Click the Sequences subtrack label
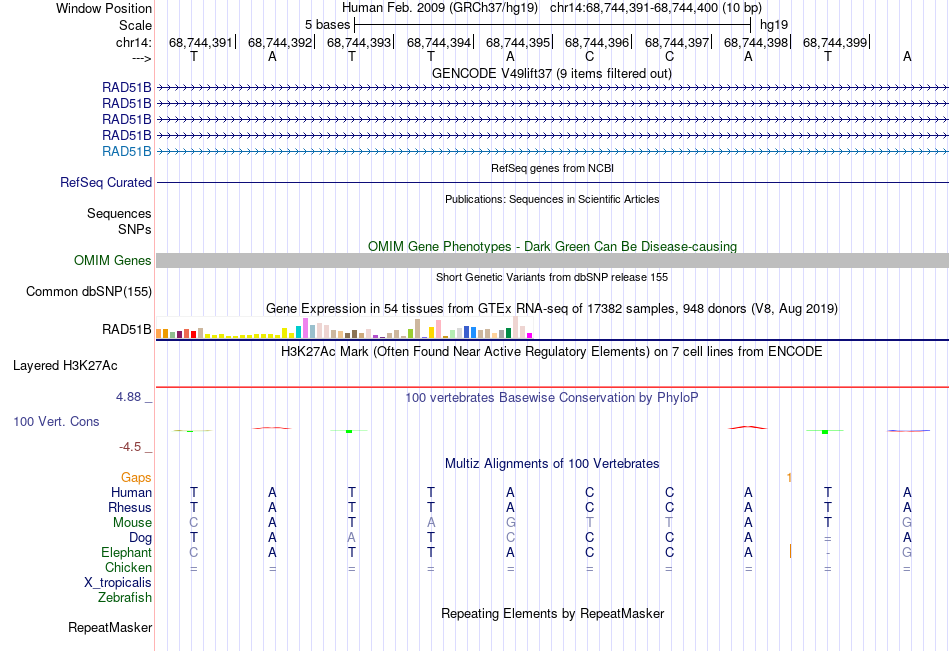 (x=119, y=213)
